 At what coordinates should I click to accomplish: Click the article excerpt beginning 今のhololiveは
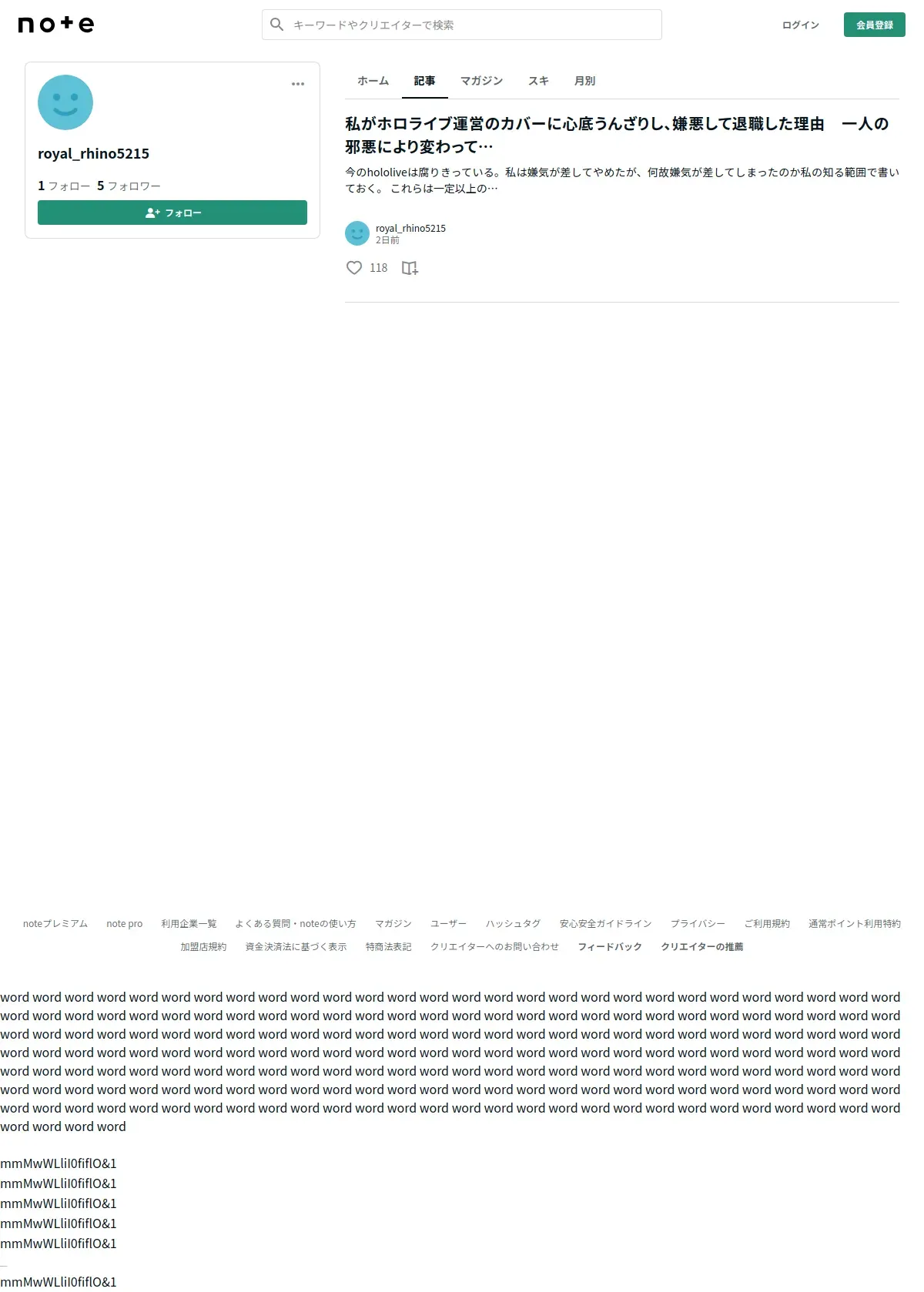[x=622, y=180]
